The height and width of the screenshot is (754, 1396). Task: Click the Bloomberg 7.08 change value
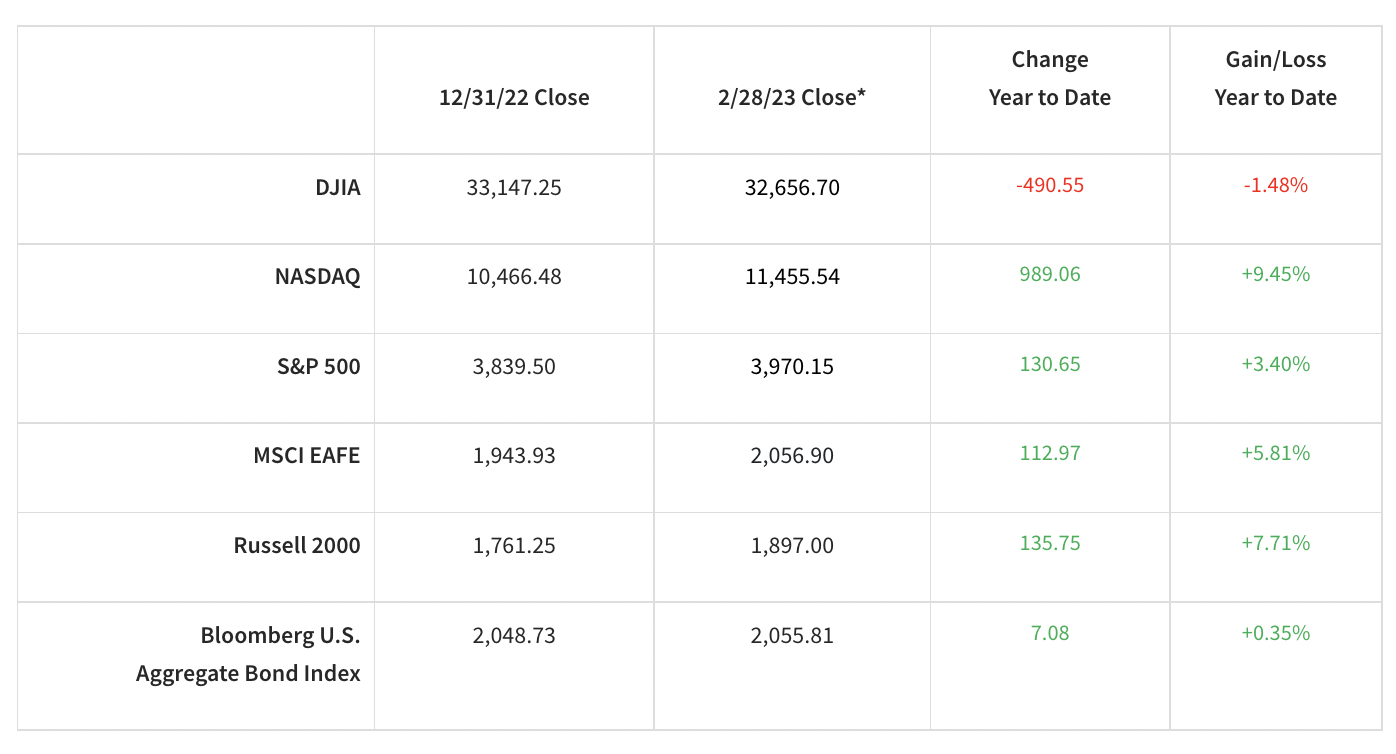coord(1050,633)
